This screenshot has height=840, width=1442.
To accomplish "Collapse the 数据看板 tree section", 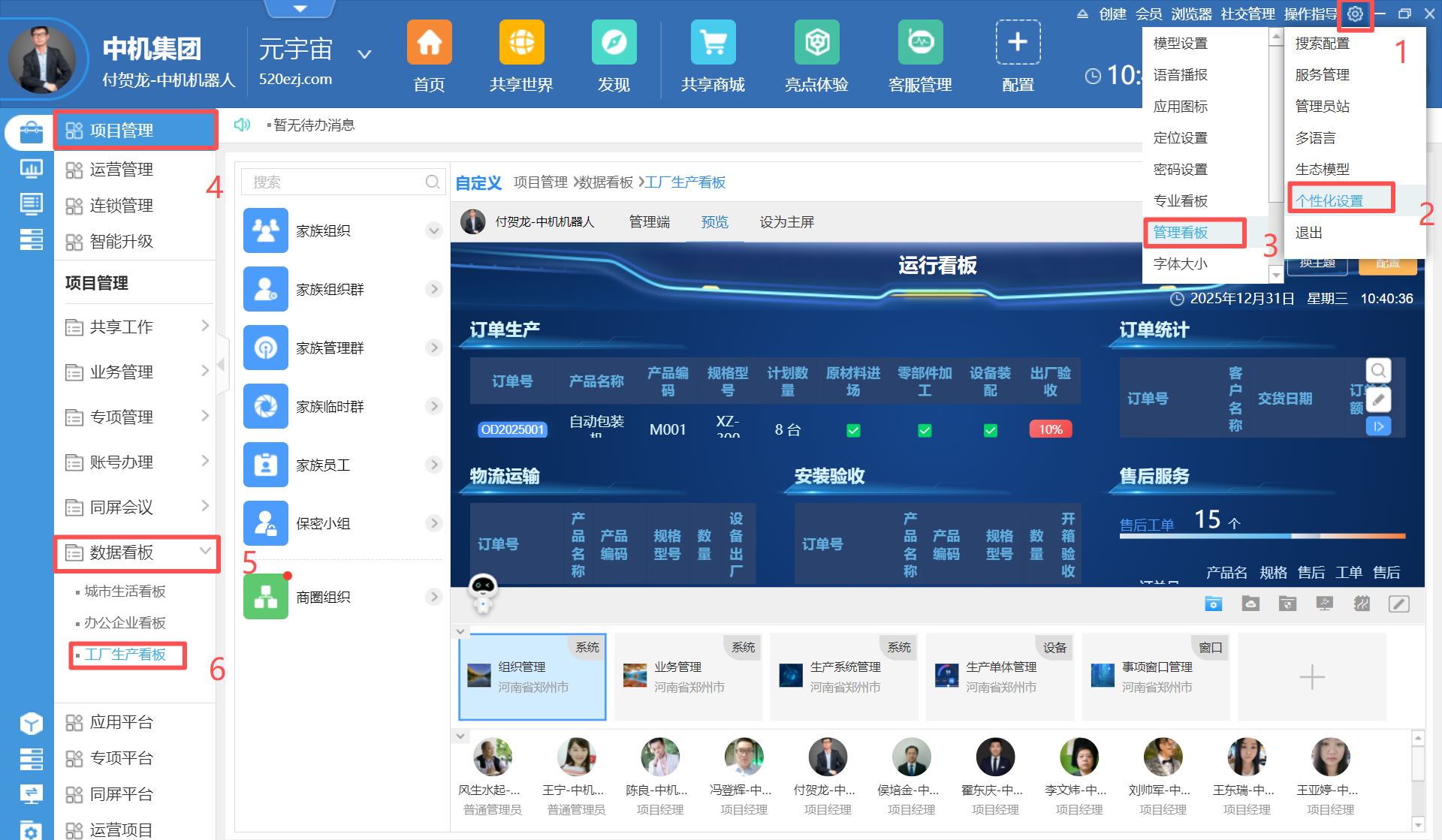I will click(x=205, y=551).
